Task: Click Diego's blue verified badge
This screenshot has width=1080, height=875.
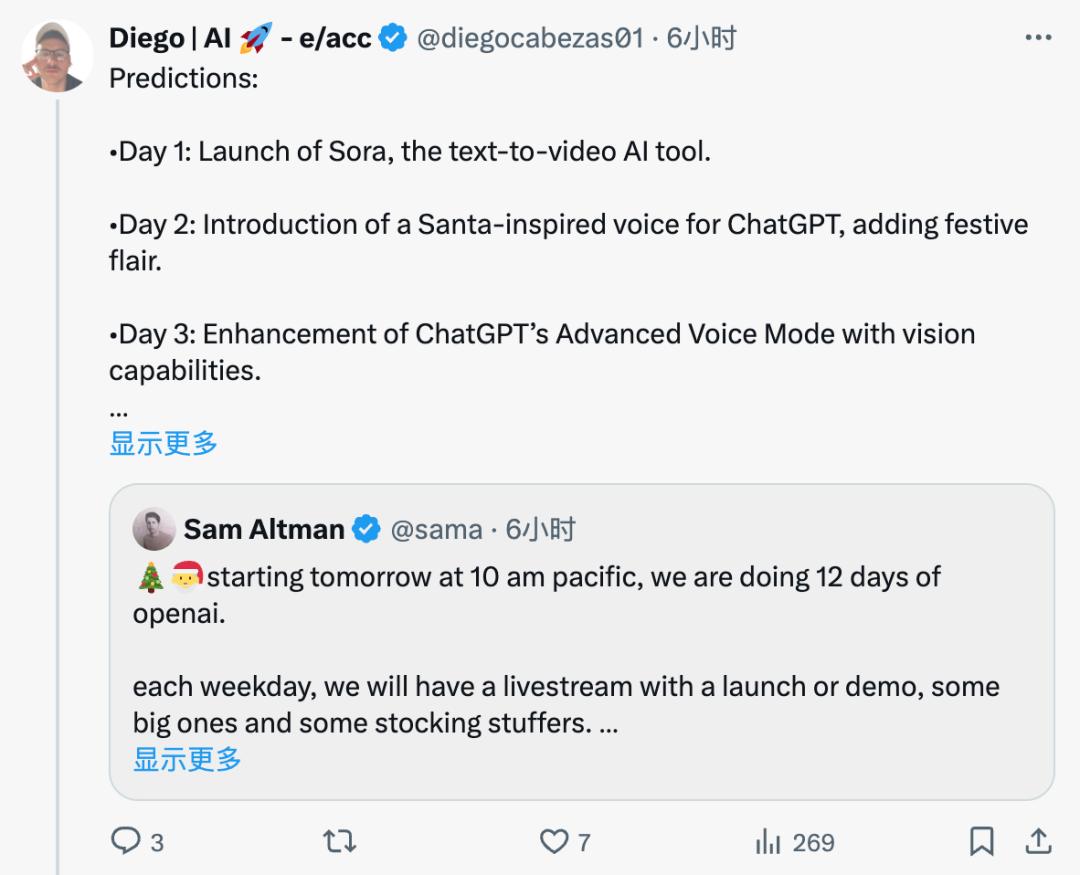Action: (390, 38)
